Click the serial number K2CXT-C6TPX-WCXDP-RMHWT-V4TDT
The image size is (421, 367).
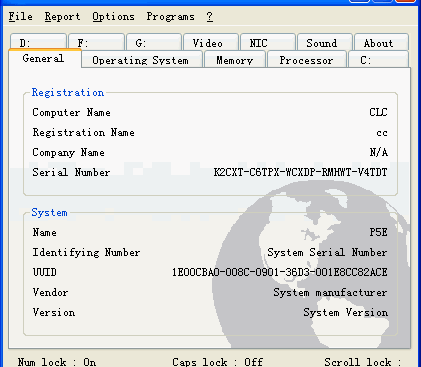301,172
